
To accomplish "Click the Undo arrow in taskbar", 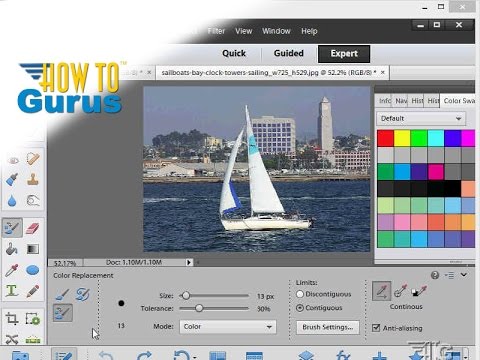I will click(x=106, y=355).
